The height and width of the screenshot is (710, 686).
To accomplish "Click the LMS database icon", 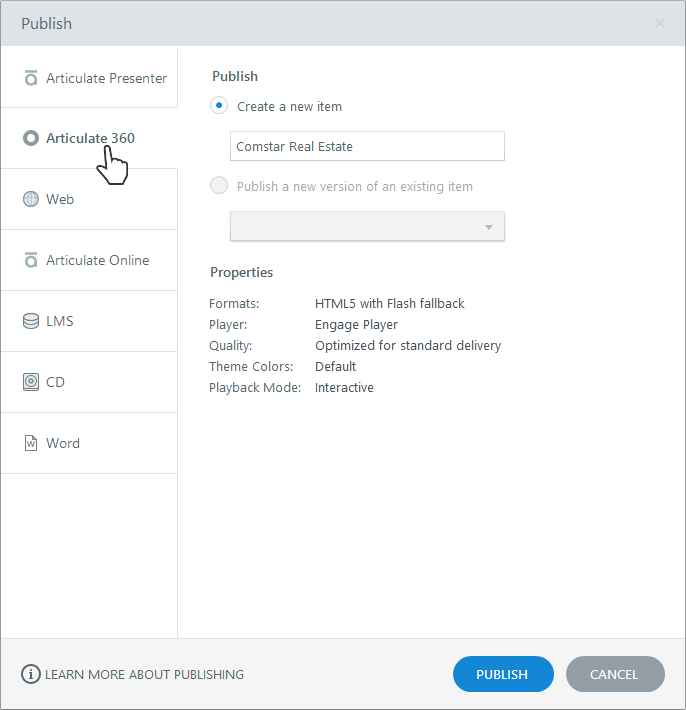I will (31, 321).
